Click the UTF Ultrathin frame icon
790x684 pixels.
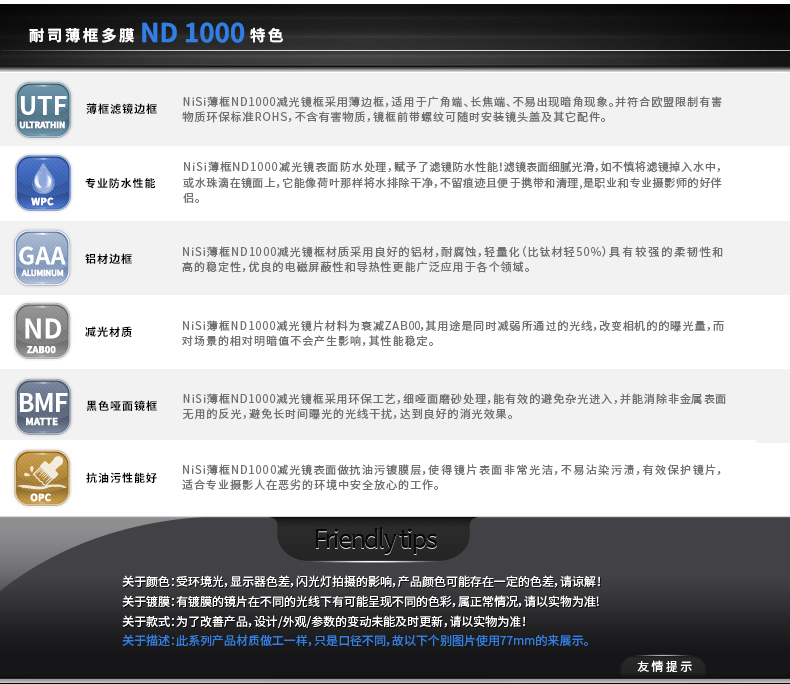click(43, 110)
